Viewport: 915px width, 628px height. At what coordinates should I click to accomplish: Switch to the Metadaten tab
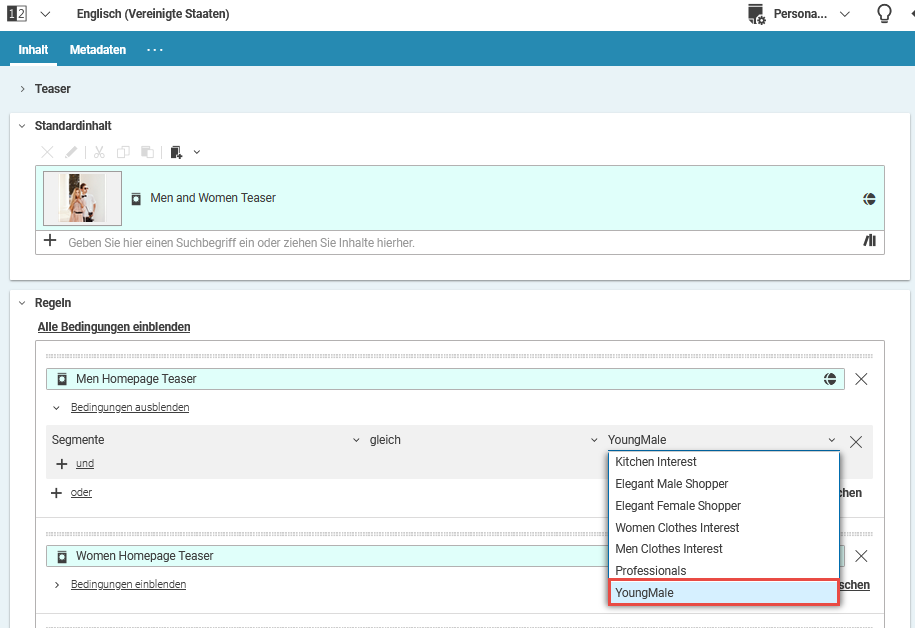click(98, 50)
